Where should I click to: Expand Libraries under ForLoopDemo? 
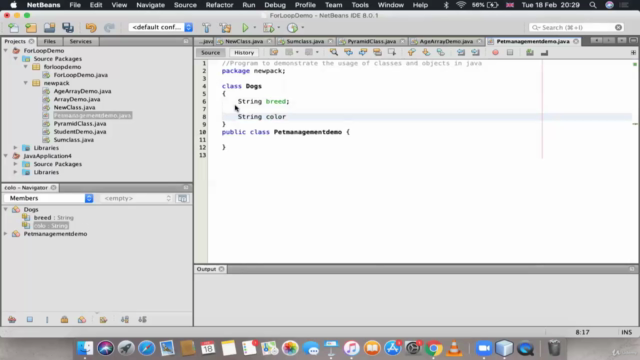16,148
